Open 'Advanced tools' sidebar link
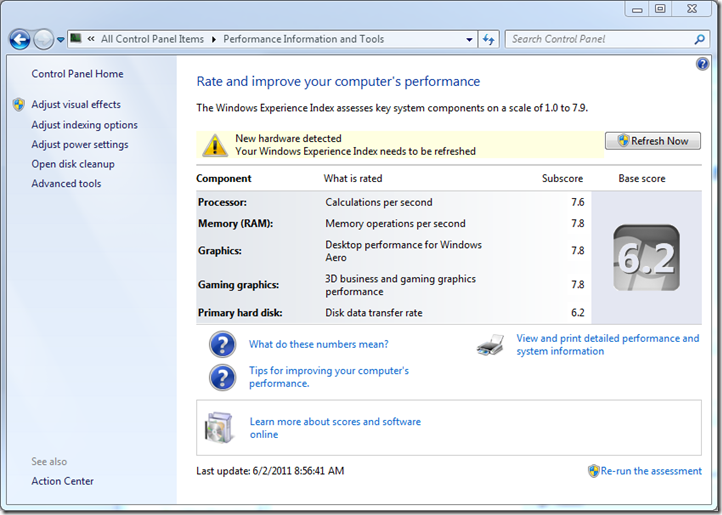Screen dimensions: 722x515 pos(66,183)
